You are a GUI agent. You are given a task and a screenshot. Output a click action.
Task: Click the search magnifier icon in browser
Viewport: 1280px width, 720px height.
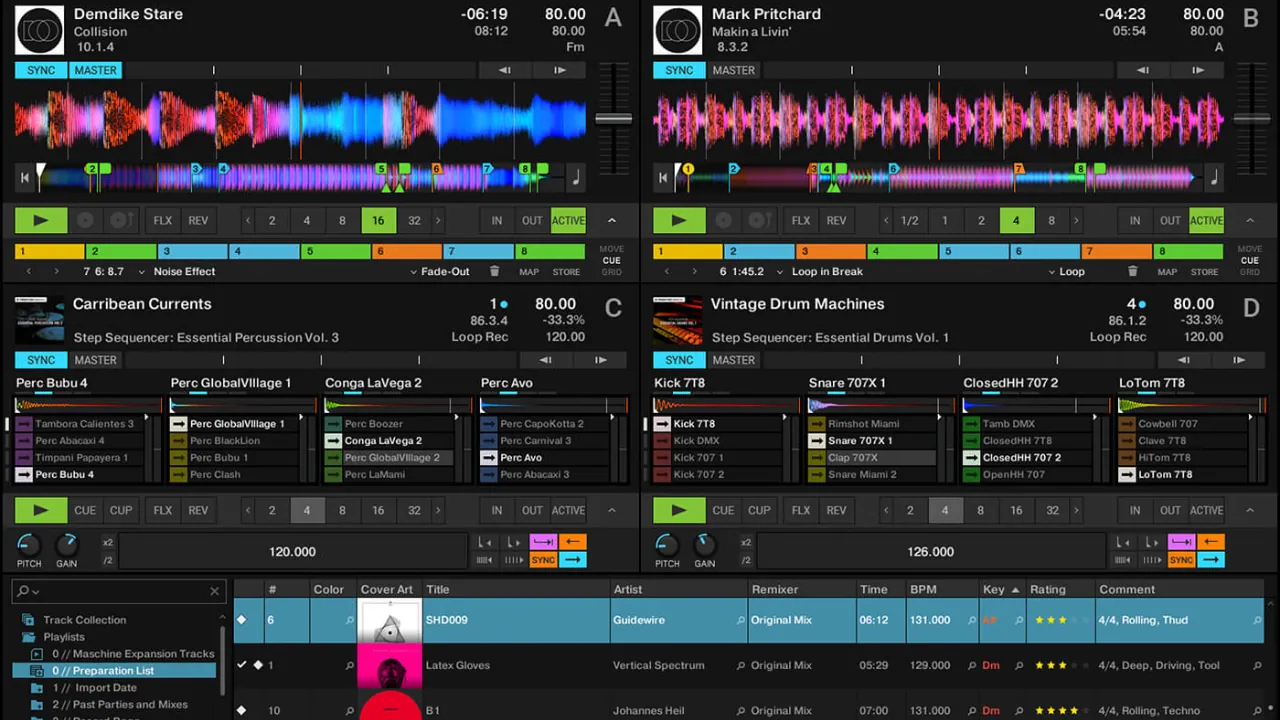24,591
